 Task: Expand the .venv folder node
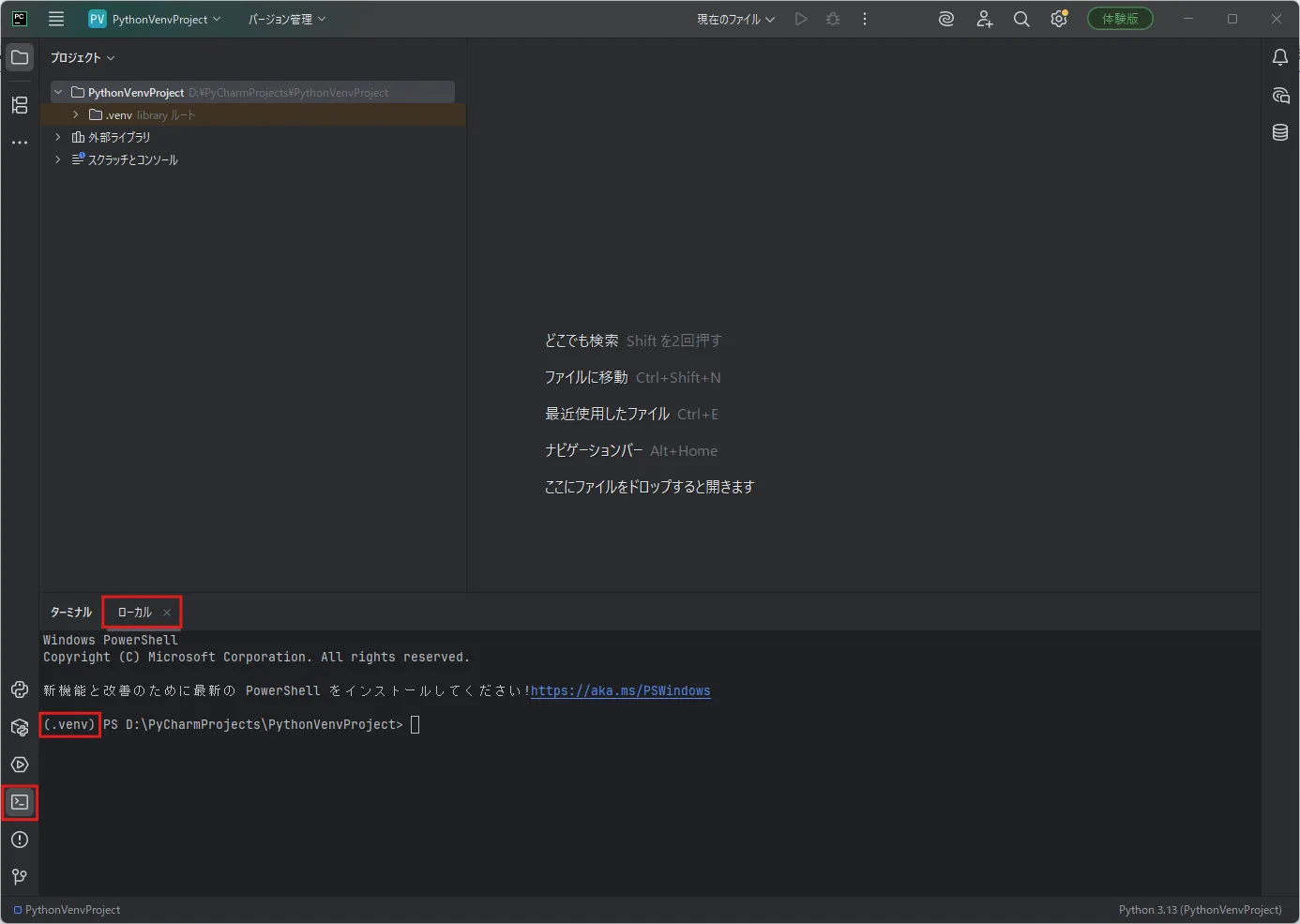pyautogui.click(x=76, y=114)
